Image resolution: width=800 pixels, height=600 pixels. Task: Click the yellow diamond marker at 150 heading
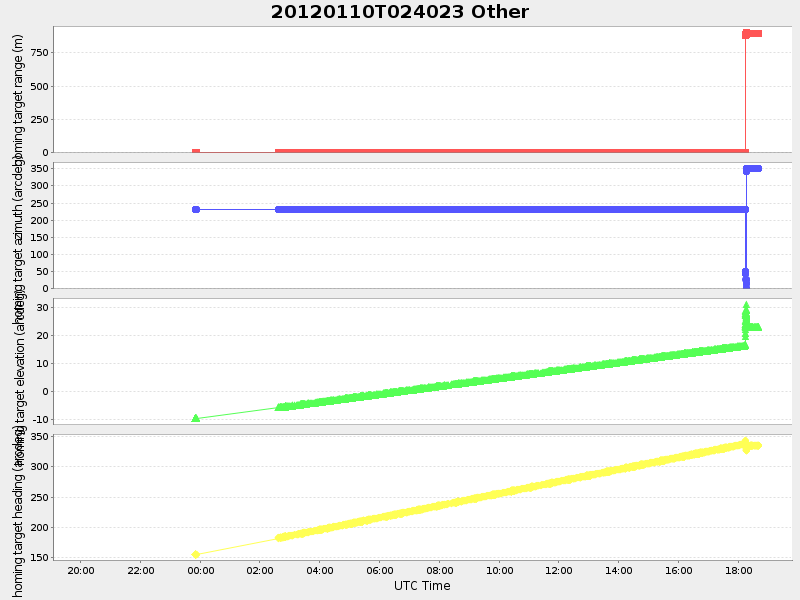[195, 551]
